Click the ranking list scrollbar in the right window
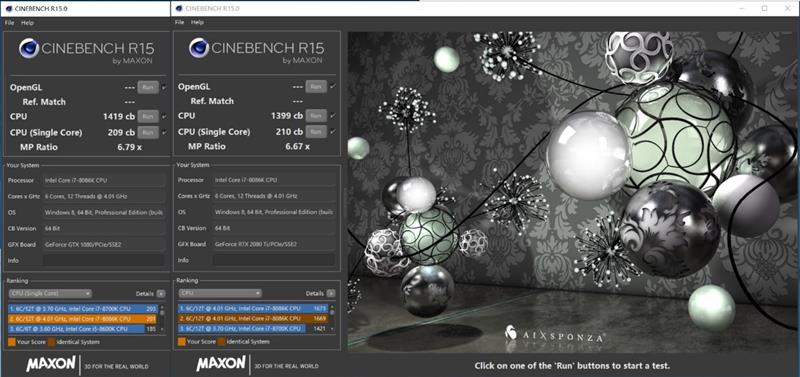 (333, 318)
